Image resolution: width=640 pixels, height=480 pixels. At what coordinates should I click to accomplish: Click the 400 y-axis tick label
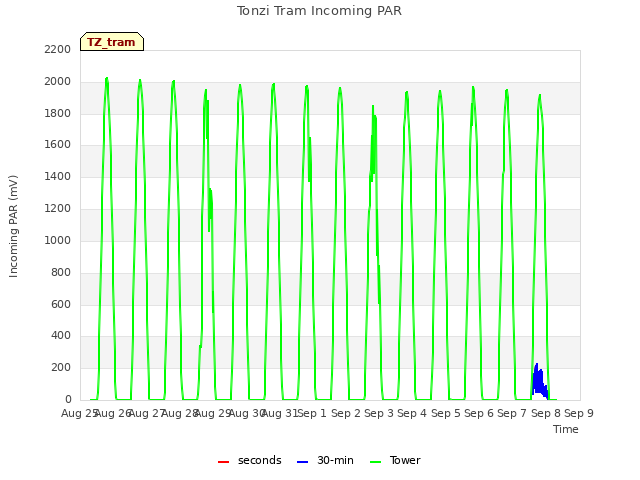point(61,336)
